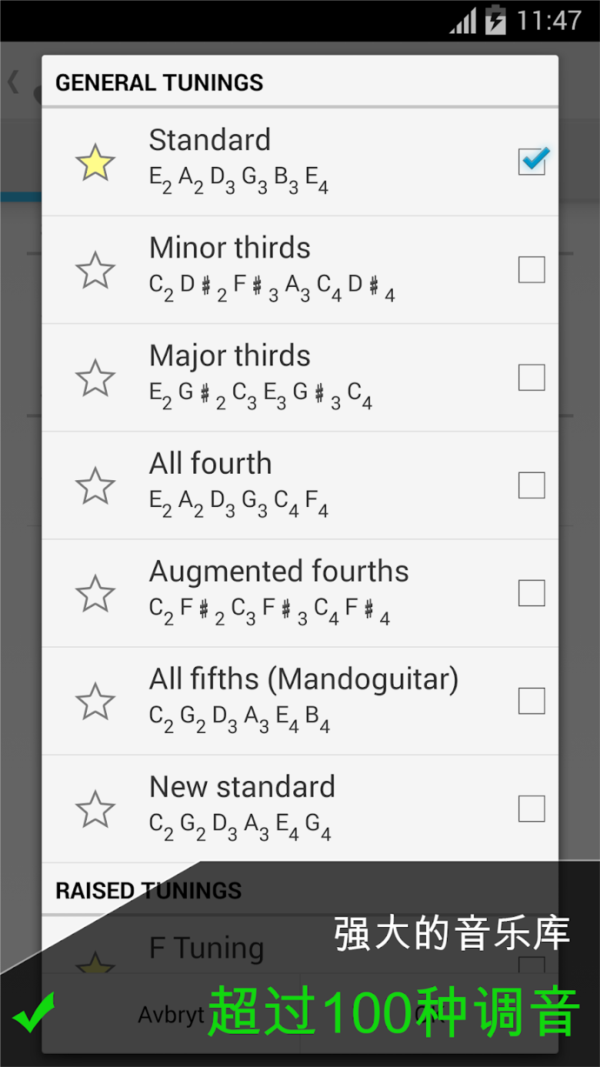Favorite the Augmented fourths tuning

95,594
